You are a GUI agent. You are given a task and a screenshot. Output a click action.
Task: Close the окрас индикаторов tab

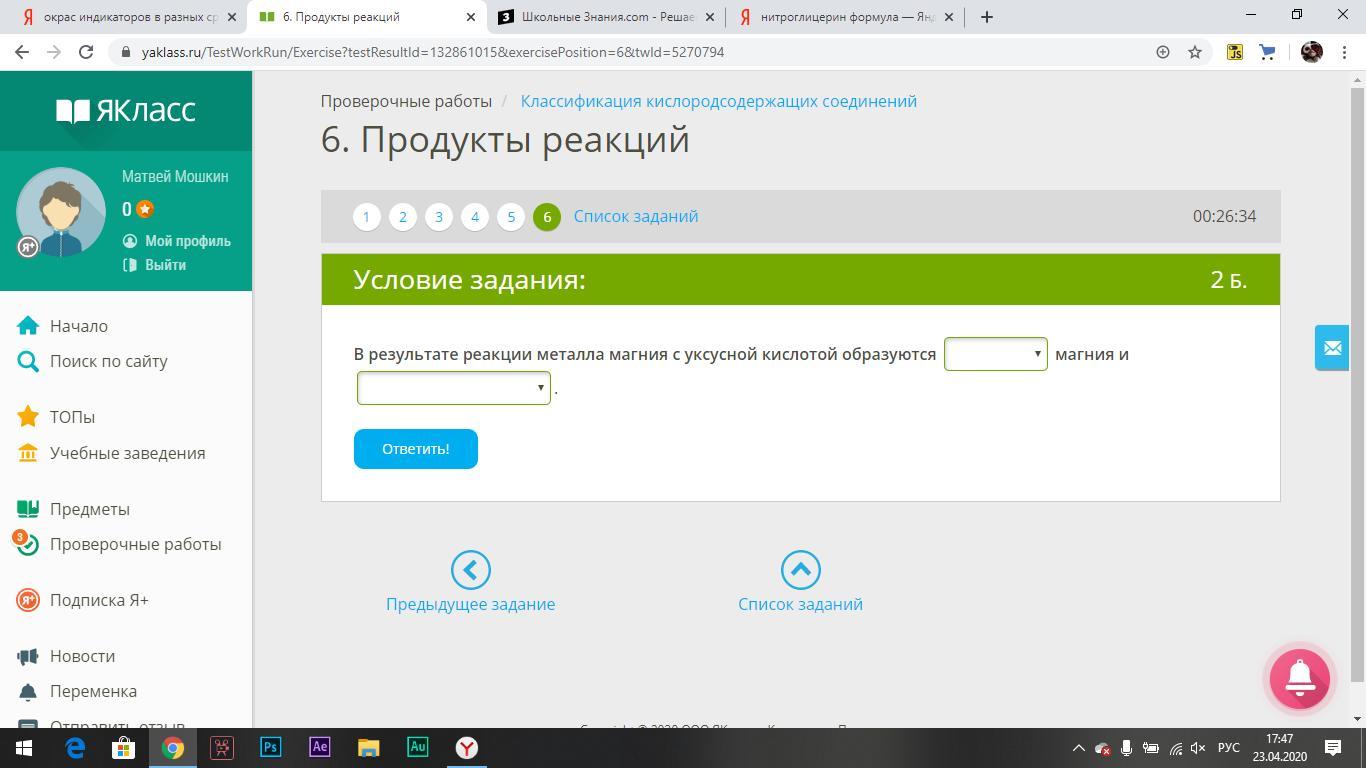[232, 17]
